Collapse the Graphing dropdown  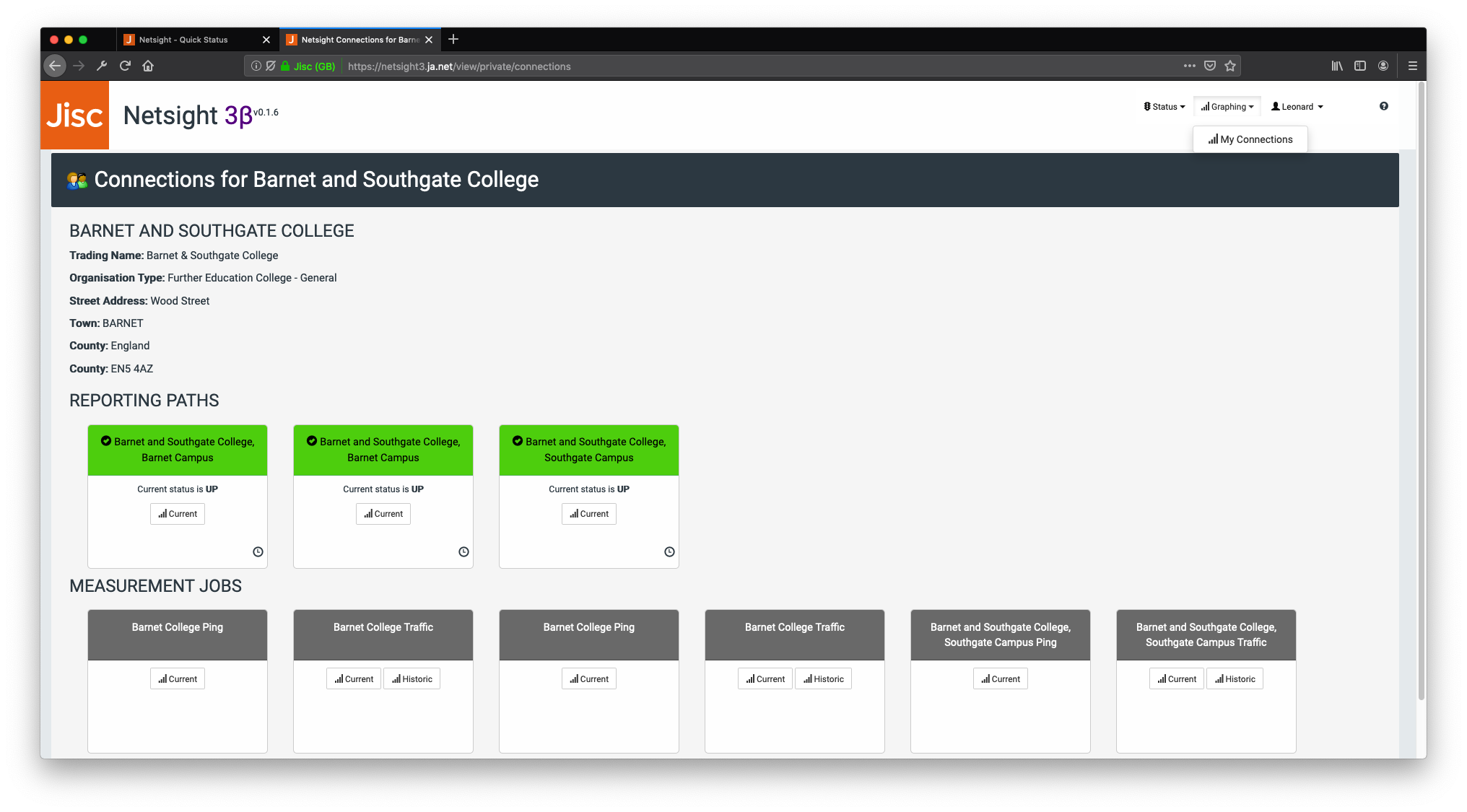[1227, 107]
